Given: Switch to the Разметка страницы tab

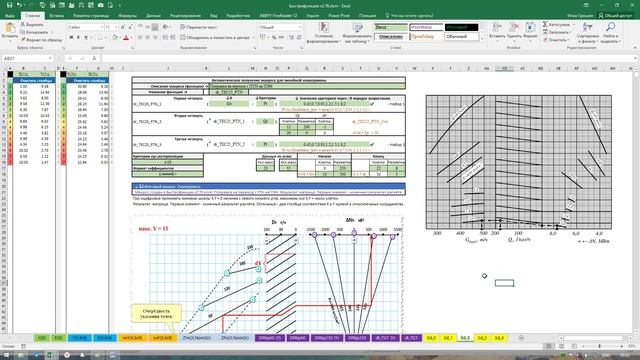Looking at the screenshot, I should pyautogui.click(x=91, y=16).
